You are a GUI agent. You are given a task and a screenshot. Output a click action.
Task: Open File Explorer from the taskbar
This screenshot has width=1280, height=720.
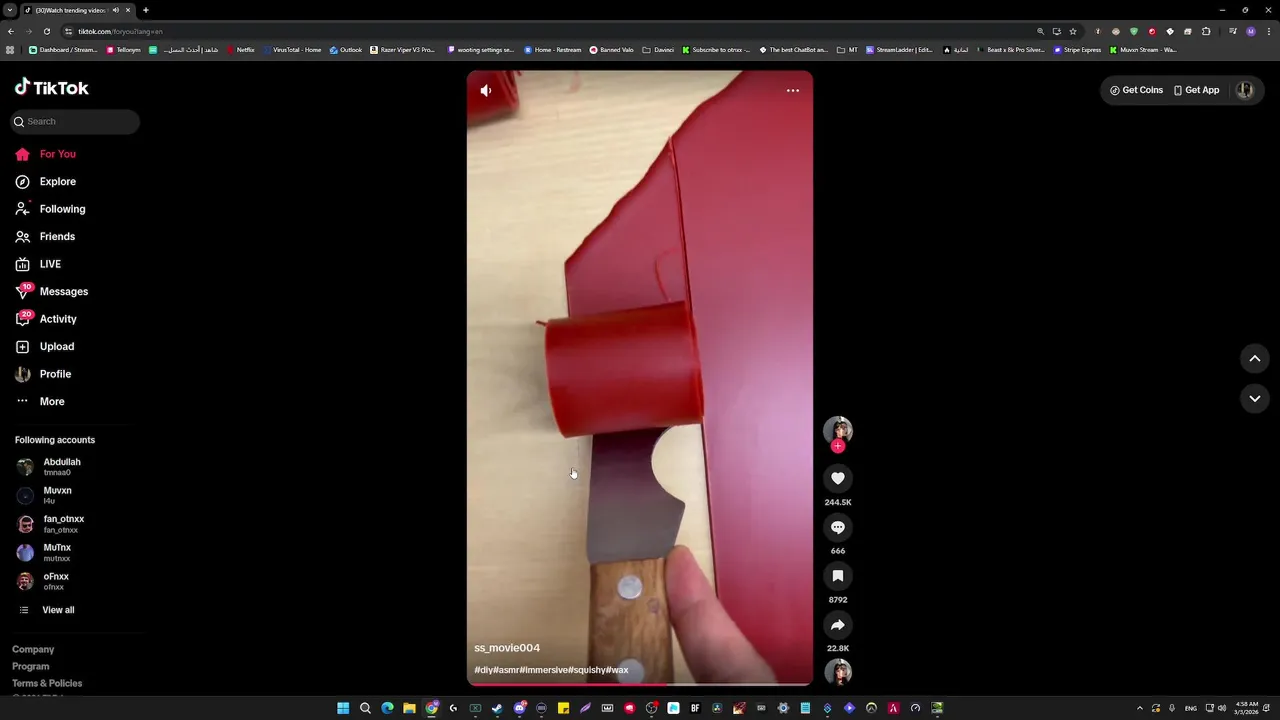[409, 708]
